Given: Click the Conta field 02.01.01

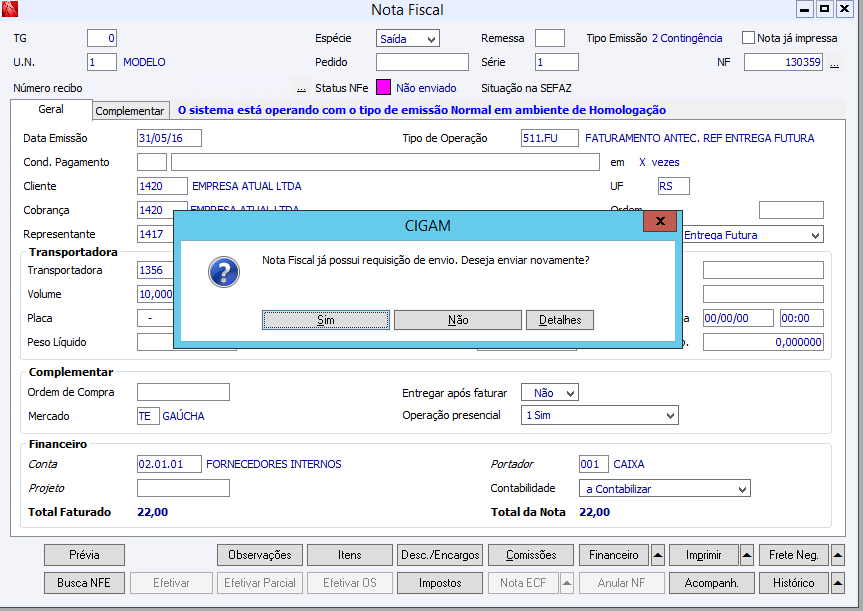Looking at the screenshot, I should pos(169,464).
